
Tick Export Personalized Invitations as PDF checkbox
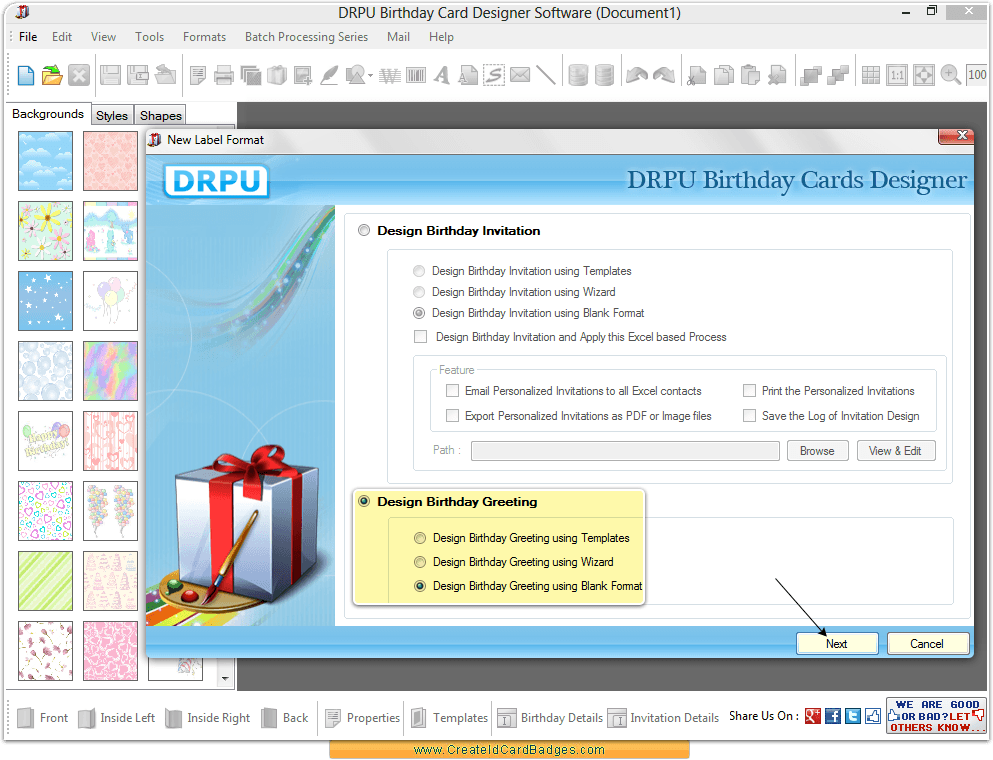click(x=452, y=416)
